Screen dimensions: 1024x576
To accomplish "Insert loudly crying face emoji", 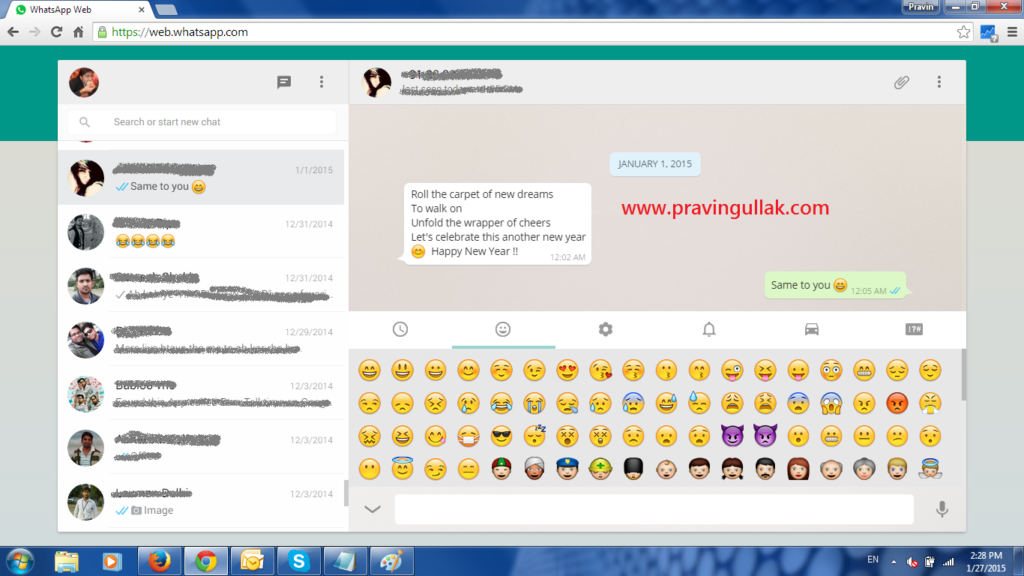I will click(x=534, y=403).
